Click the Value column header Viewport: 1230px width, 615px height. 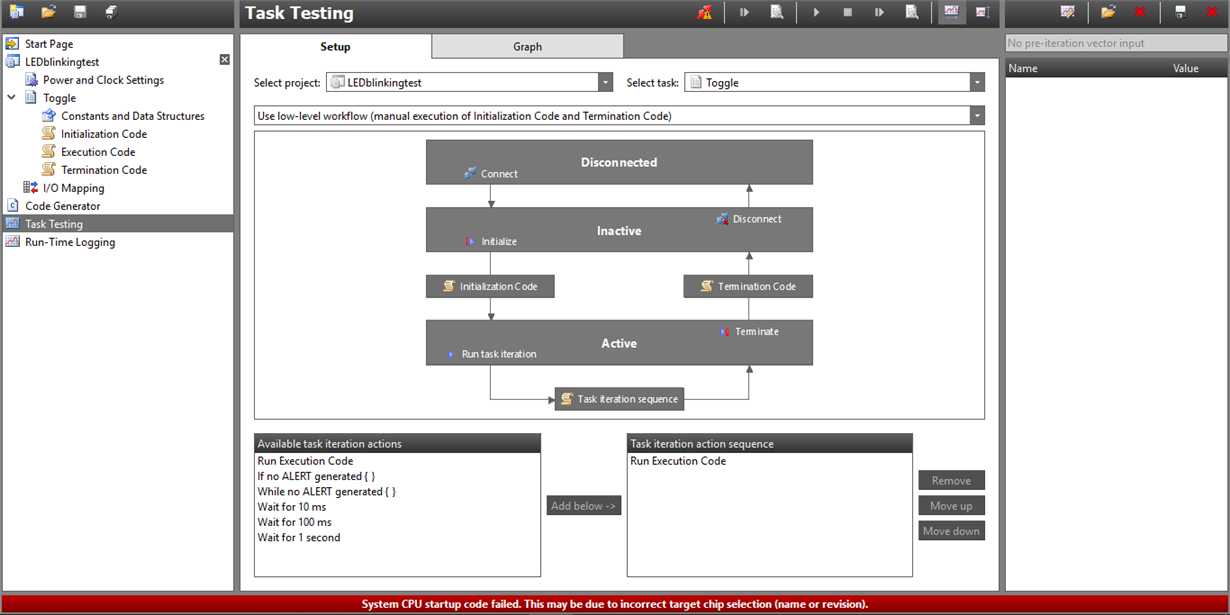pyautogui.click(x=1185, y=69)
